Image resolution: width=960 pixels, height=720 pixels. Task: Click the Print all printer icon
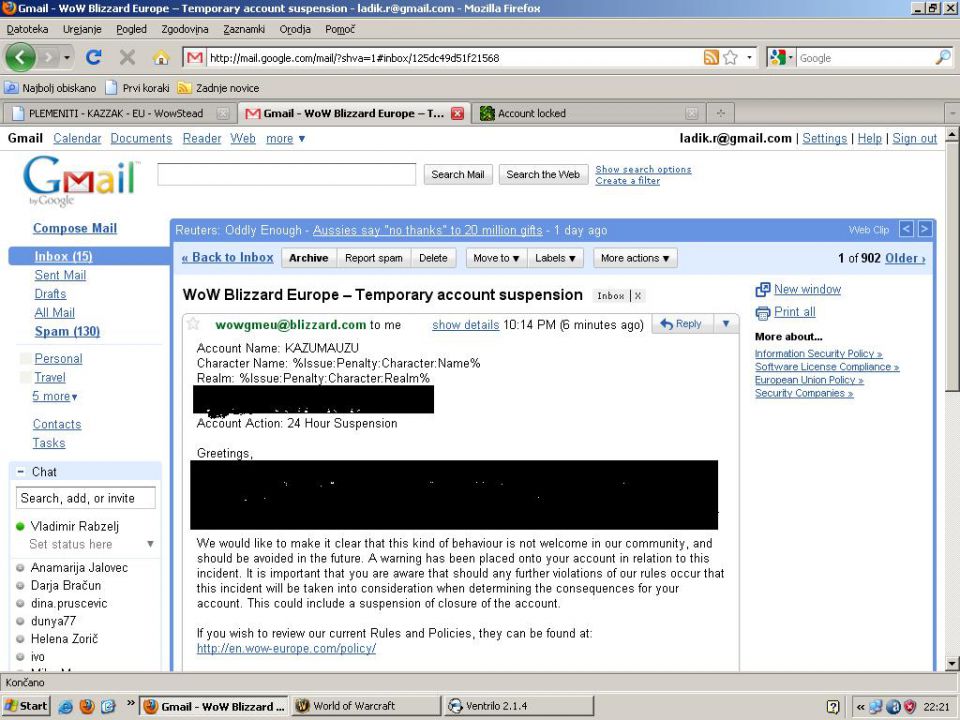click(x=763, y=312)
